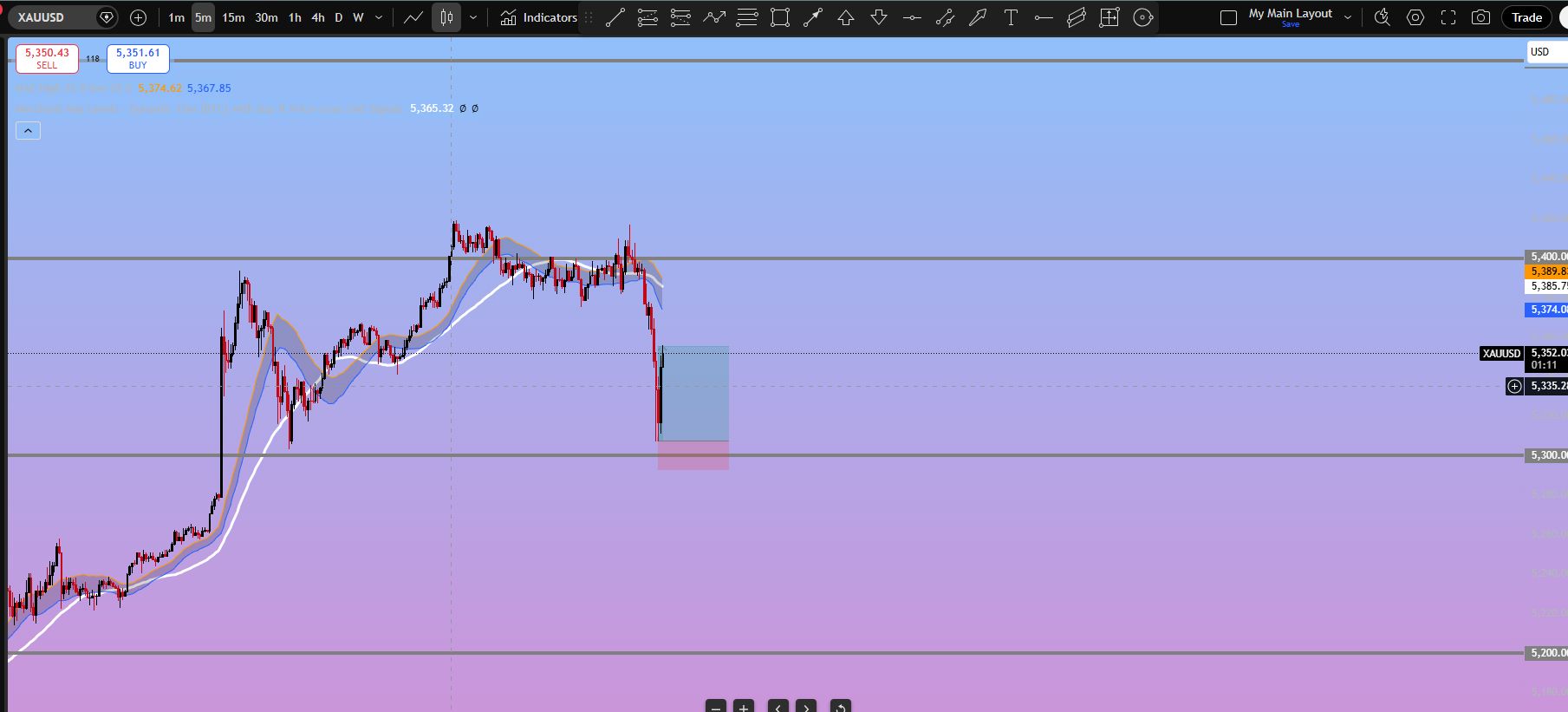Switch chart style to candlesticks

446,17
